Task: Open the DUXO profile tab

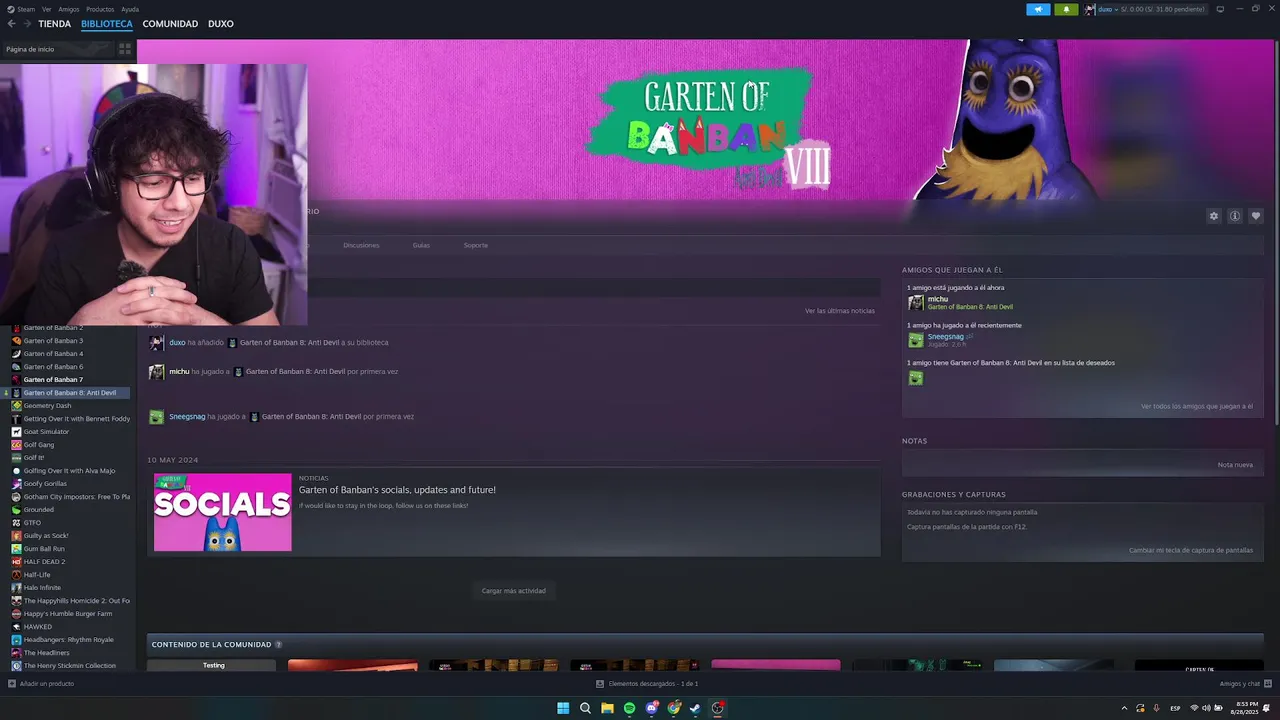Action: click(x=220, y=24)
